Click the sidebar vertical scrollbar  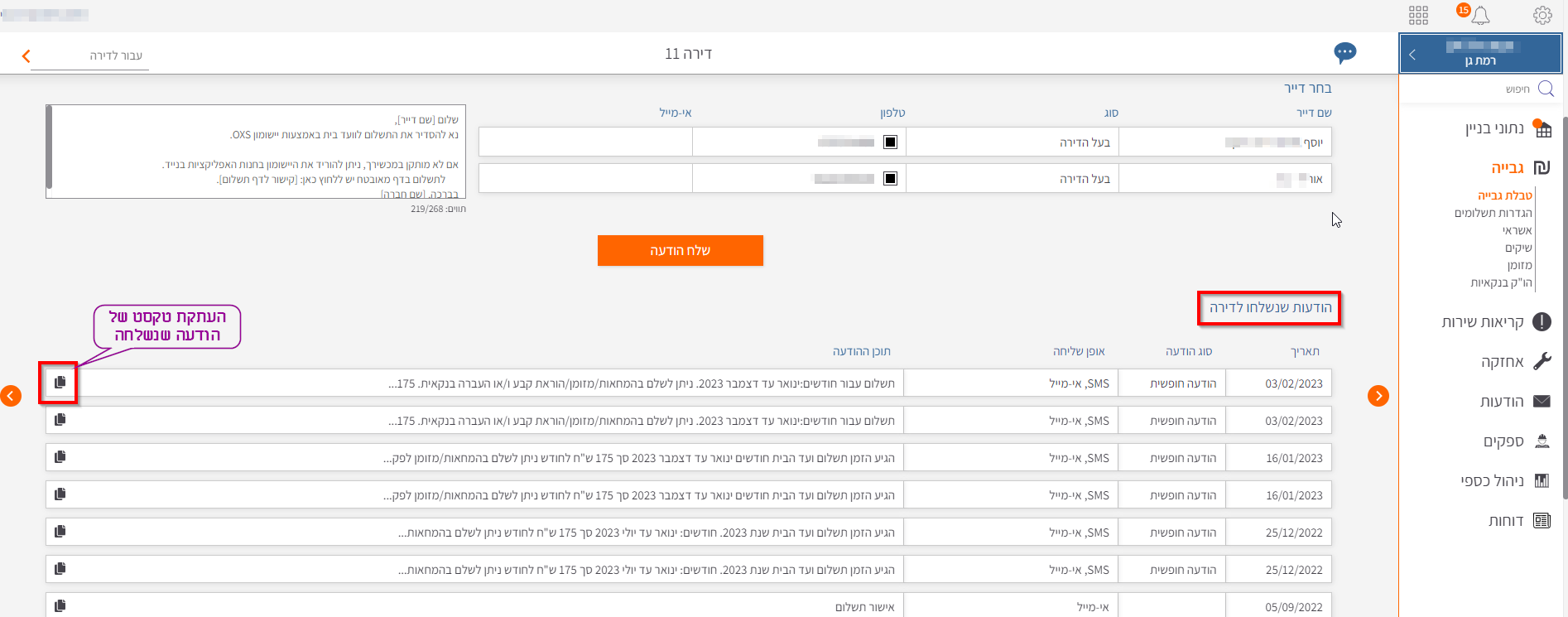coord(1564,306)
